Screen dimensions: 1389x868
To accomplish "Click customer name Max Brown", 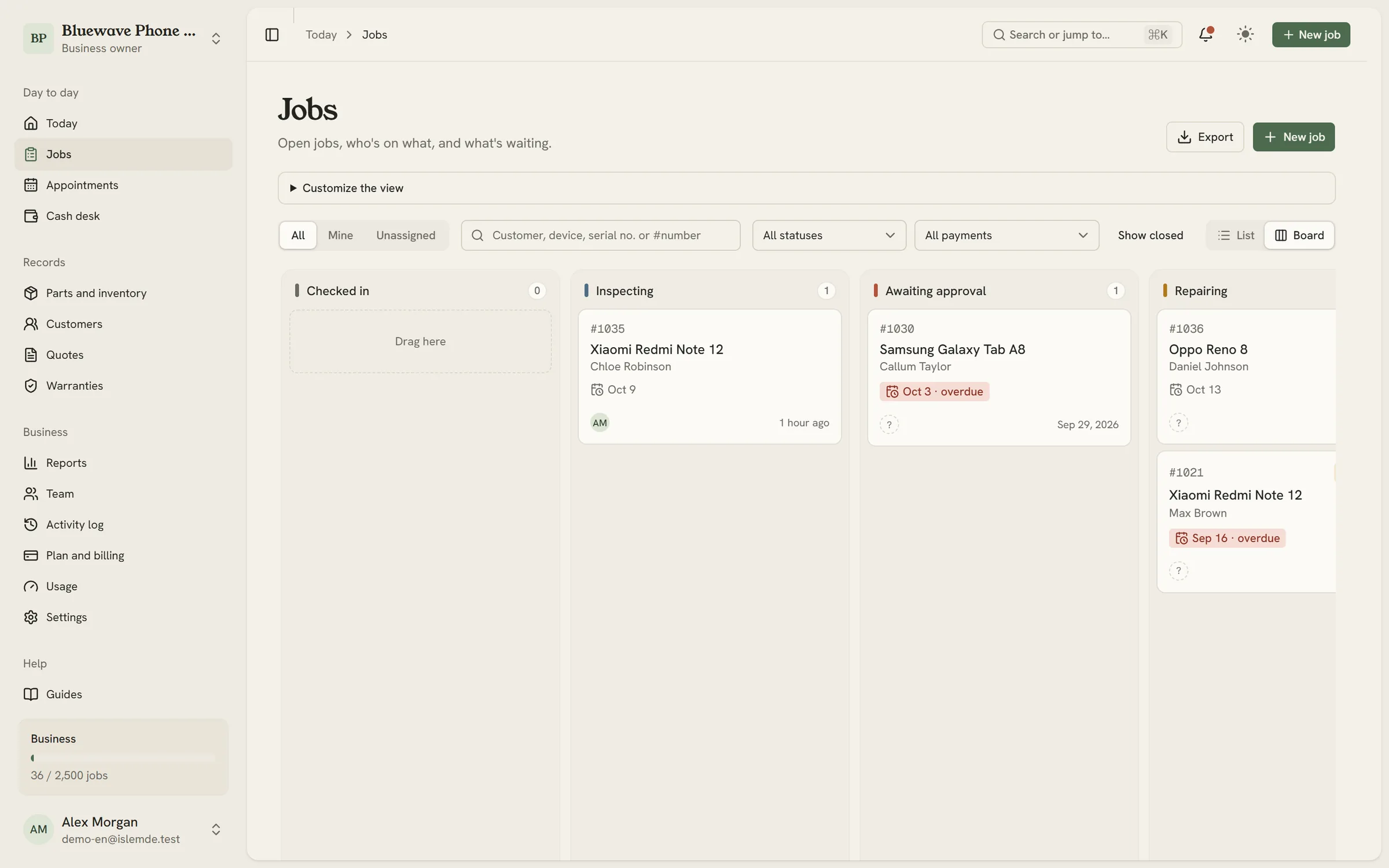I will tap(1197, 513).
